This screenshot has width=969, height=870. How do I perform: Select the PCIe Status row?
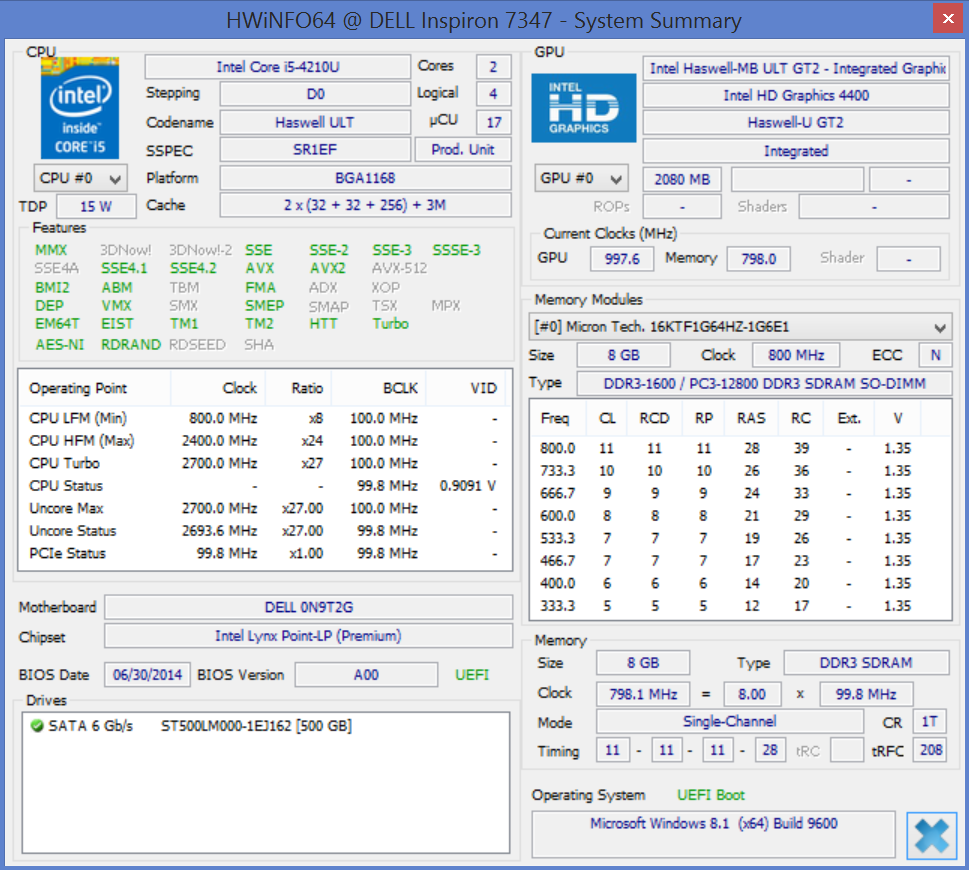[x=264, y=553]
